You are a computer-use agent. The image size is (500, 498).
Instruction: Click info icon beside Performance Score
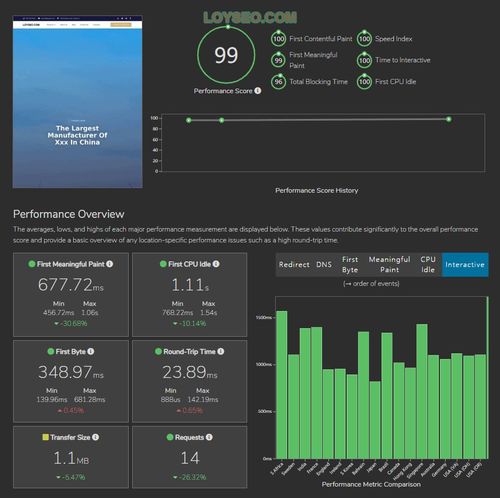click(x=258, y=90)
